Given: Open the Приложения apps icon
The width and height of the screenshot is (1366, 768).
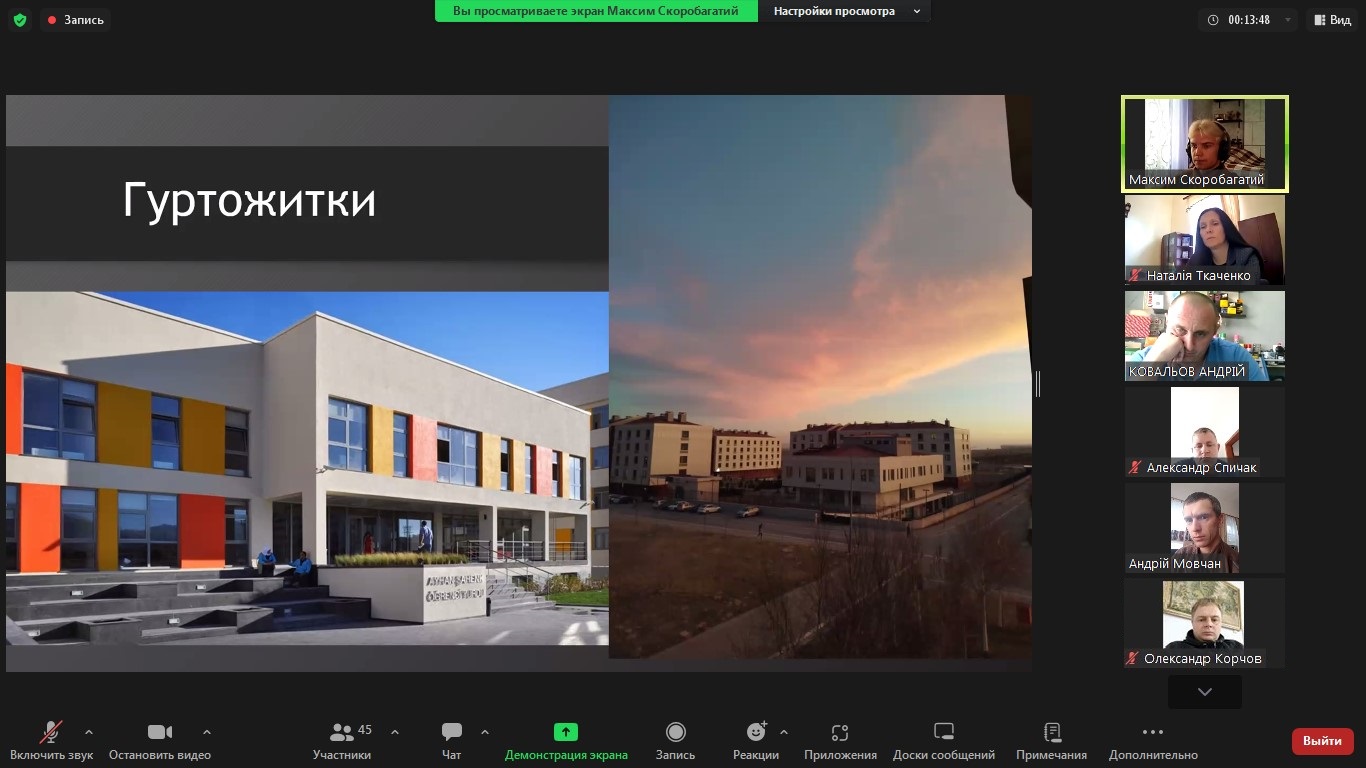Looking at the screenshot, I should click(x=840, y=732).
